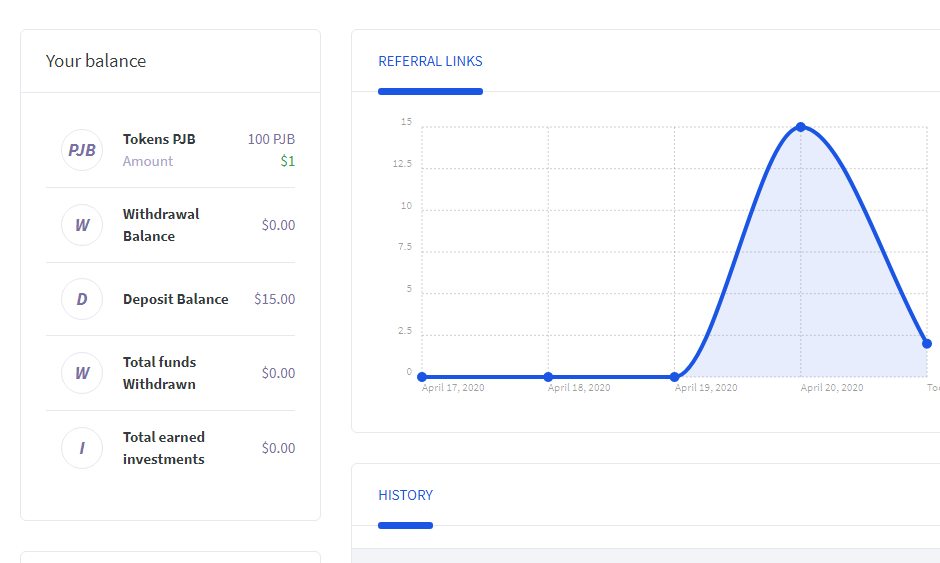Click the Withdrawal Balance W icon

[82, 225]
